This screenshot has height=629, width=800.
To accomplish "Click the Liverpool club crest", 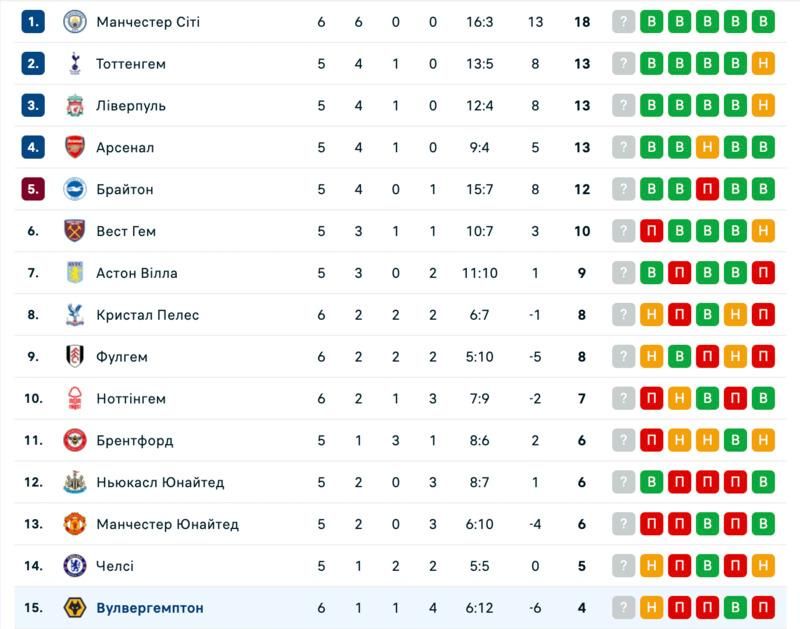I will point(75,106).
